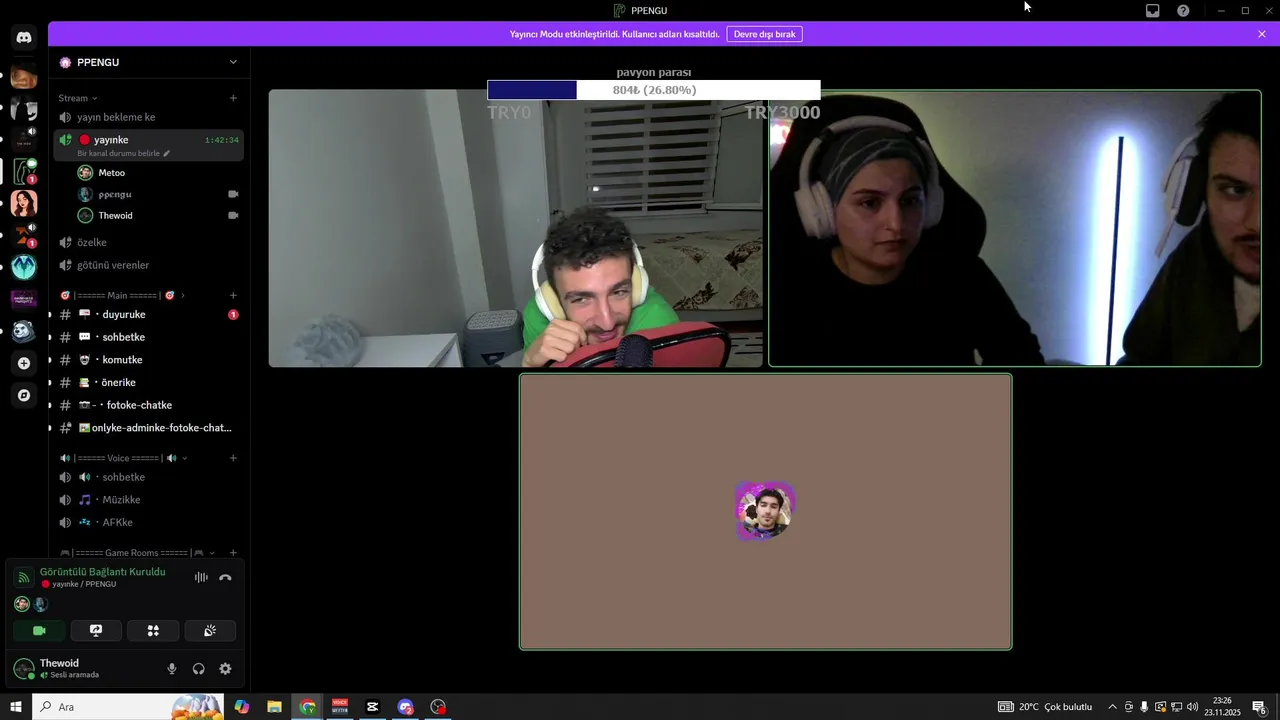Dismiss the Streamer Mode banner

click(1262, 34)
